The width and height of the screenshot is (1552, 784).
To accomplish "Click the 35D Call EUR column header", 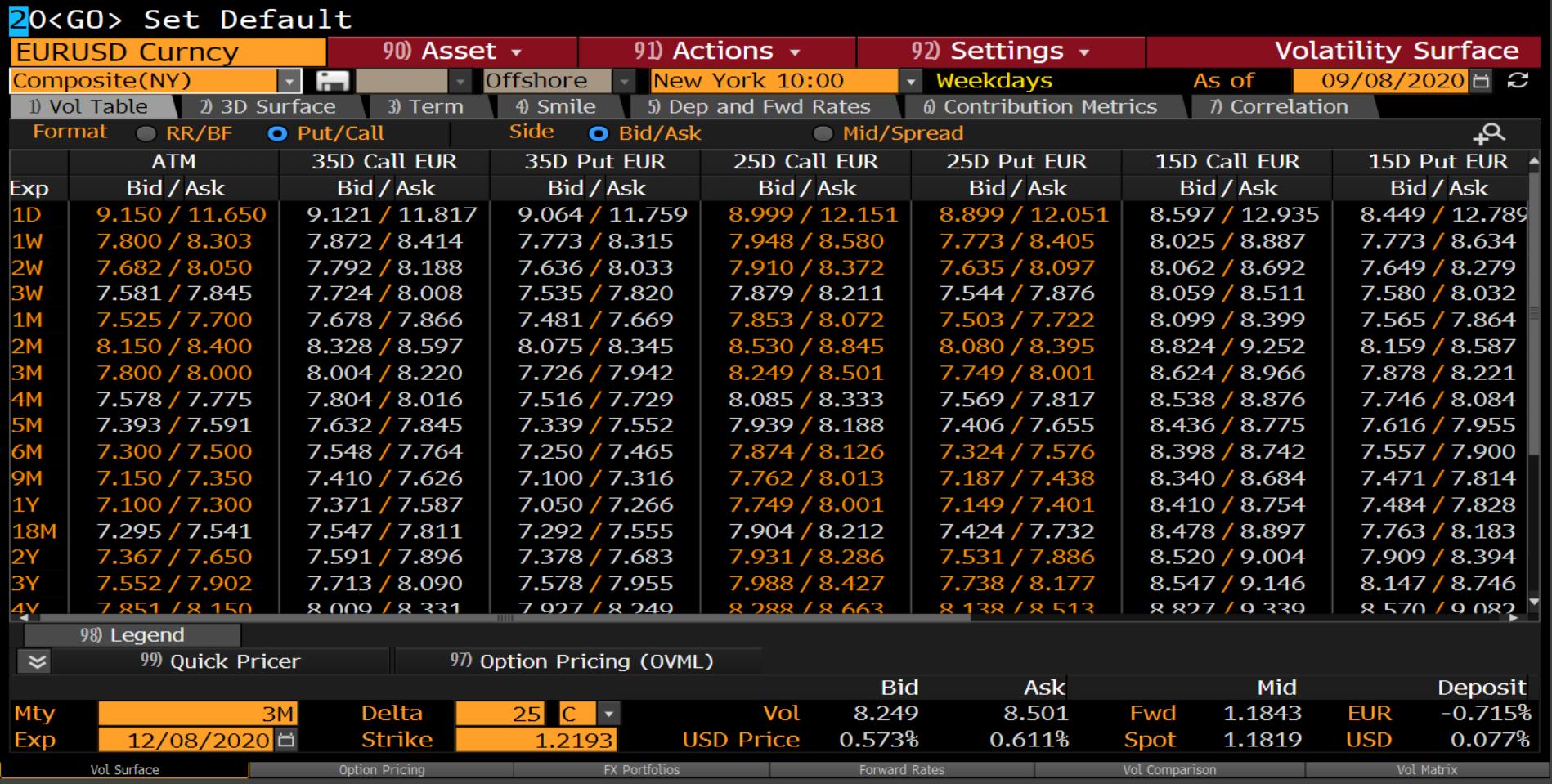I will point(384,162).
